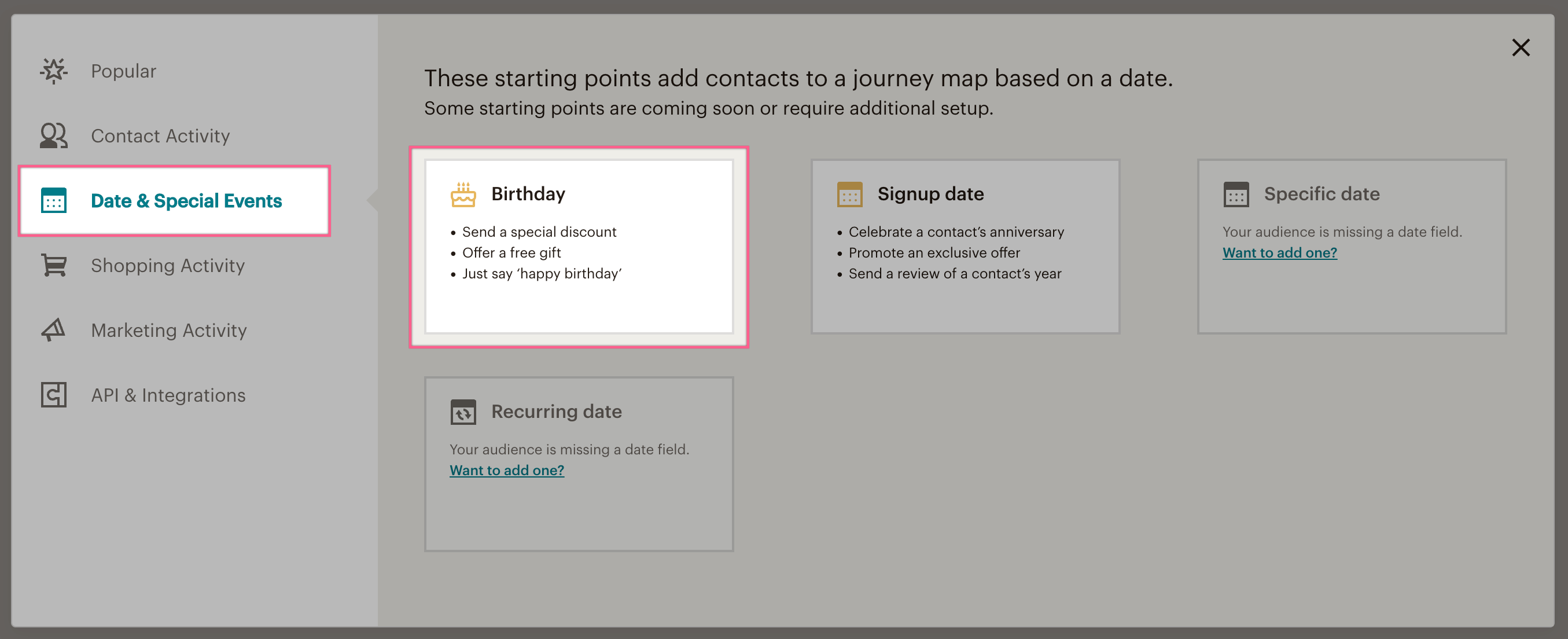The width and height of the screenshot is (1568, 639).
Task: Select the Signup date starting point
Action: [x=965, y=247]
